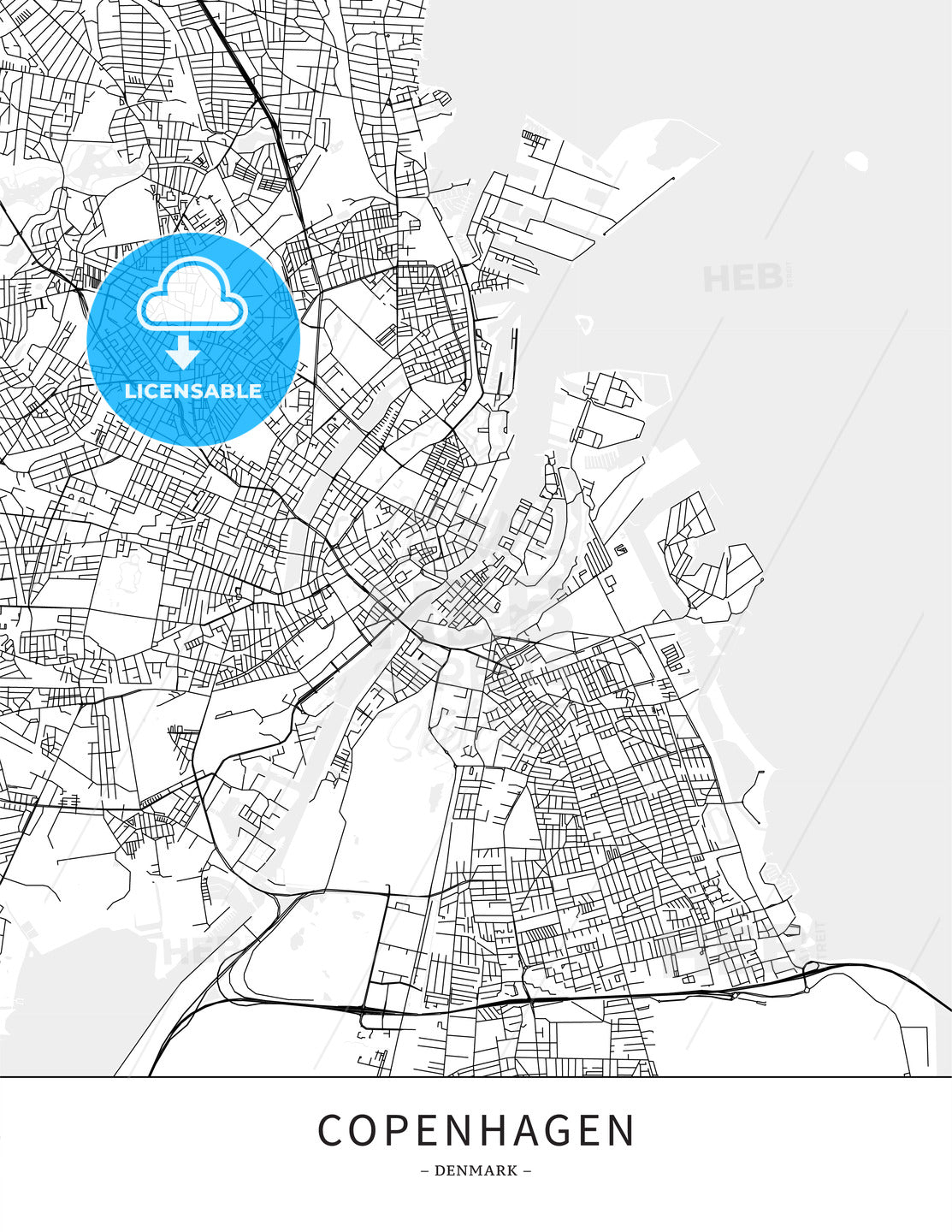Click the LICENSABLE label in the badge
Viewport: 952px width, 1232px height.
pos(193,391)
